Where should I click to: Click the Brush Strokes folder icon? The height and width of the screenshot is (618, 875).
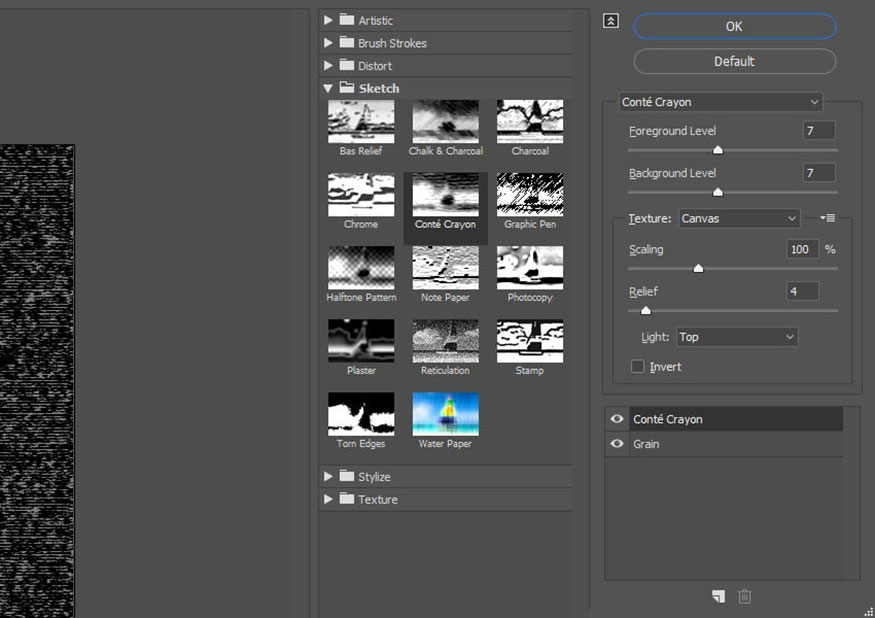[x=347, y=42]
